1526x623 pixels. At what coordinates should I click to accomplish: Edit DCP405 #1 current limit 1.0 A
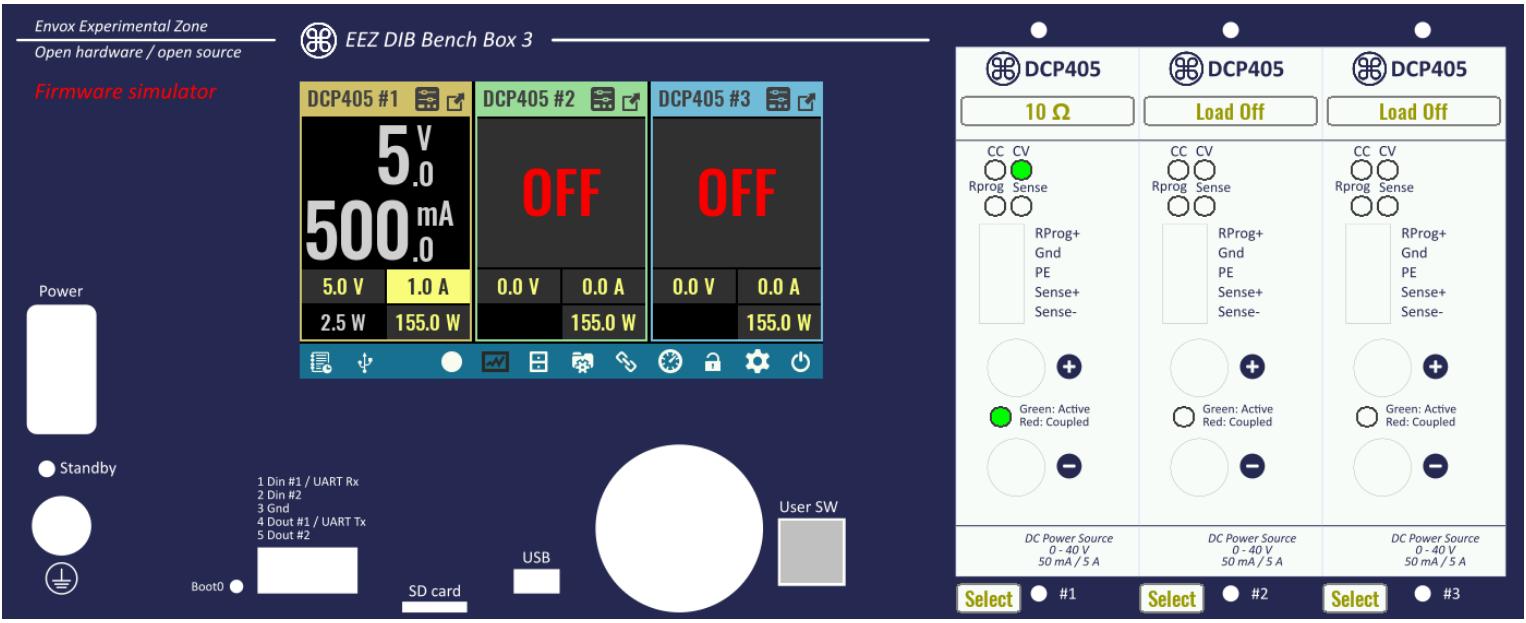tap(428, 287)
